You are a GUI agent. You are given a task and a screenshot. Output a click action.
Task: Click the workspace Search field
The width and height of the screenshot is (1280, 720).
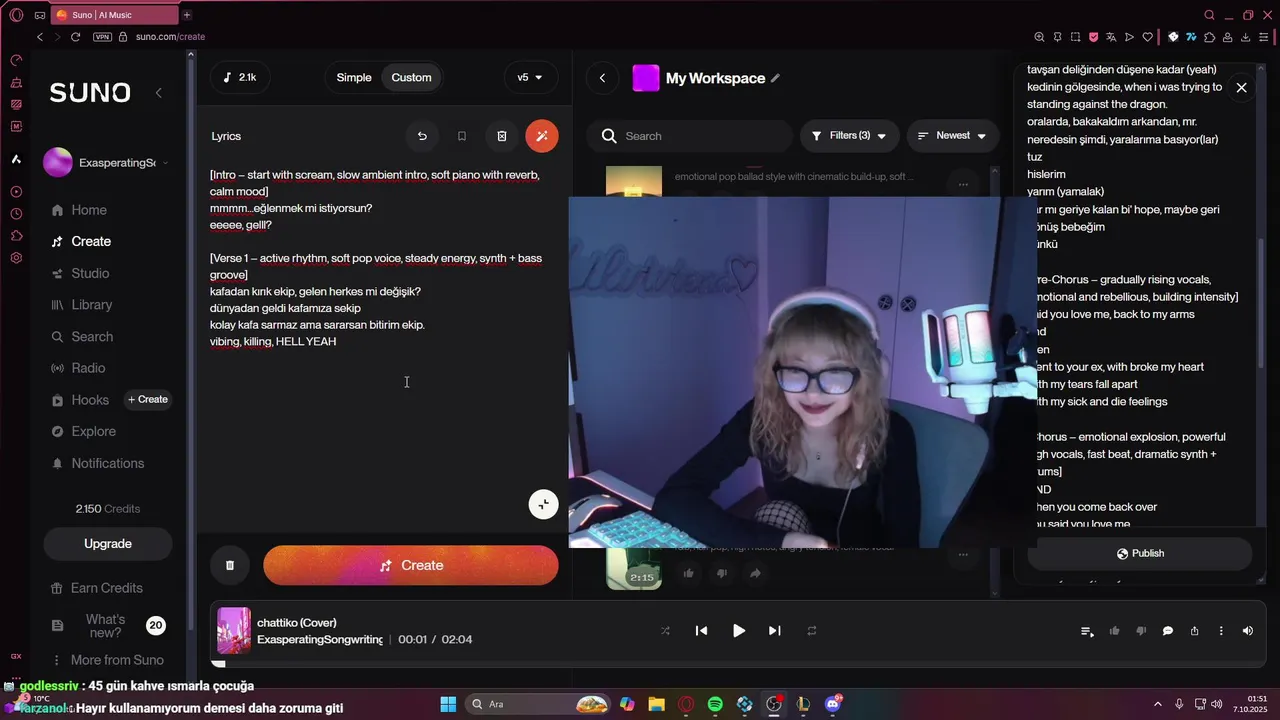[x=690, y=136]
